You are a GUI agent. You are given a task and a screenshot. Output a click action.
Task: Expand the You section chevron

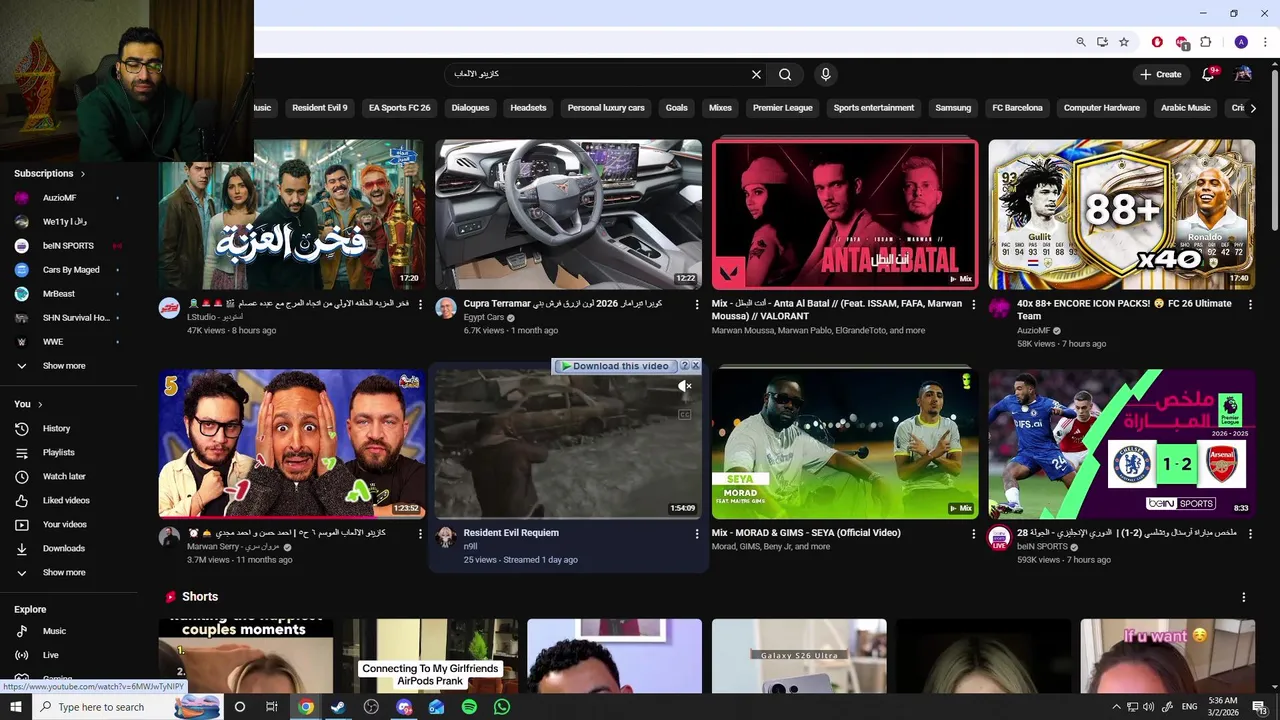[x=40, y=404]
